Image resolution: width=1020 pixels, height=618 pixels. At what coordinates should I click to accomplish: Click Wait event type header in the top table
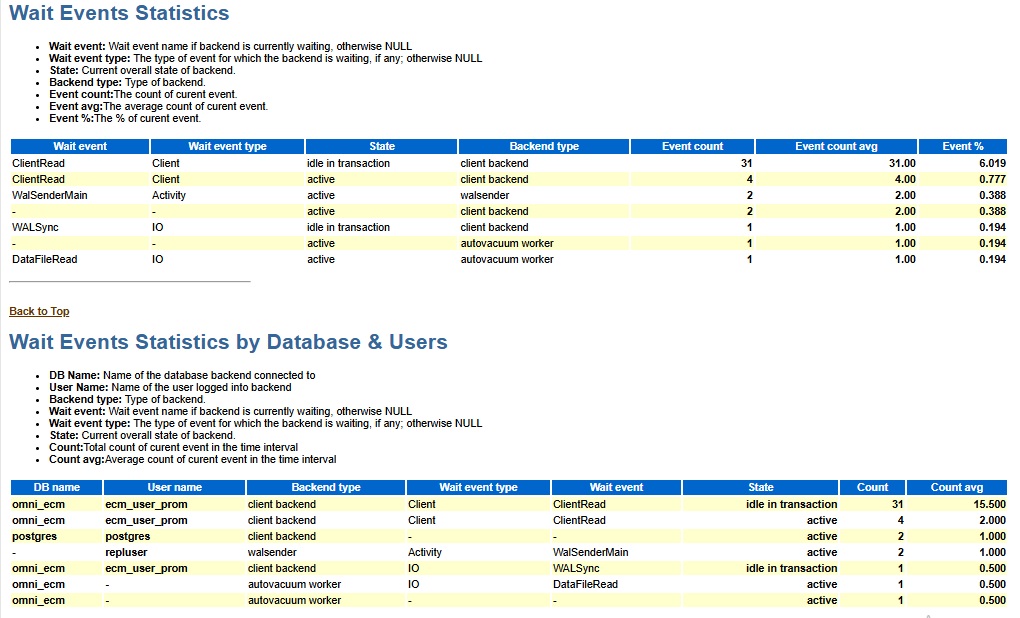(x=227, y=146)
